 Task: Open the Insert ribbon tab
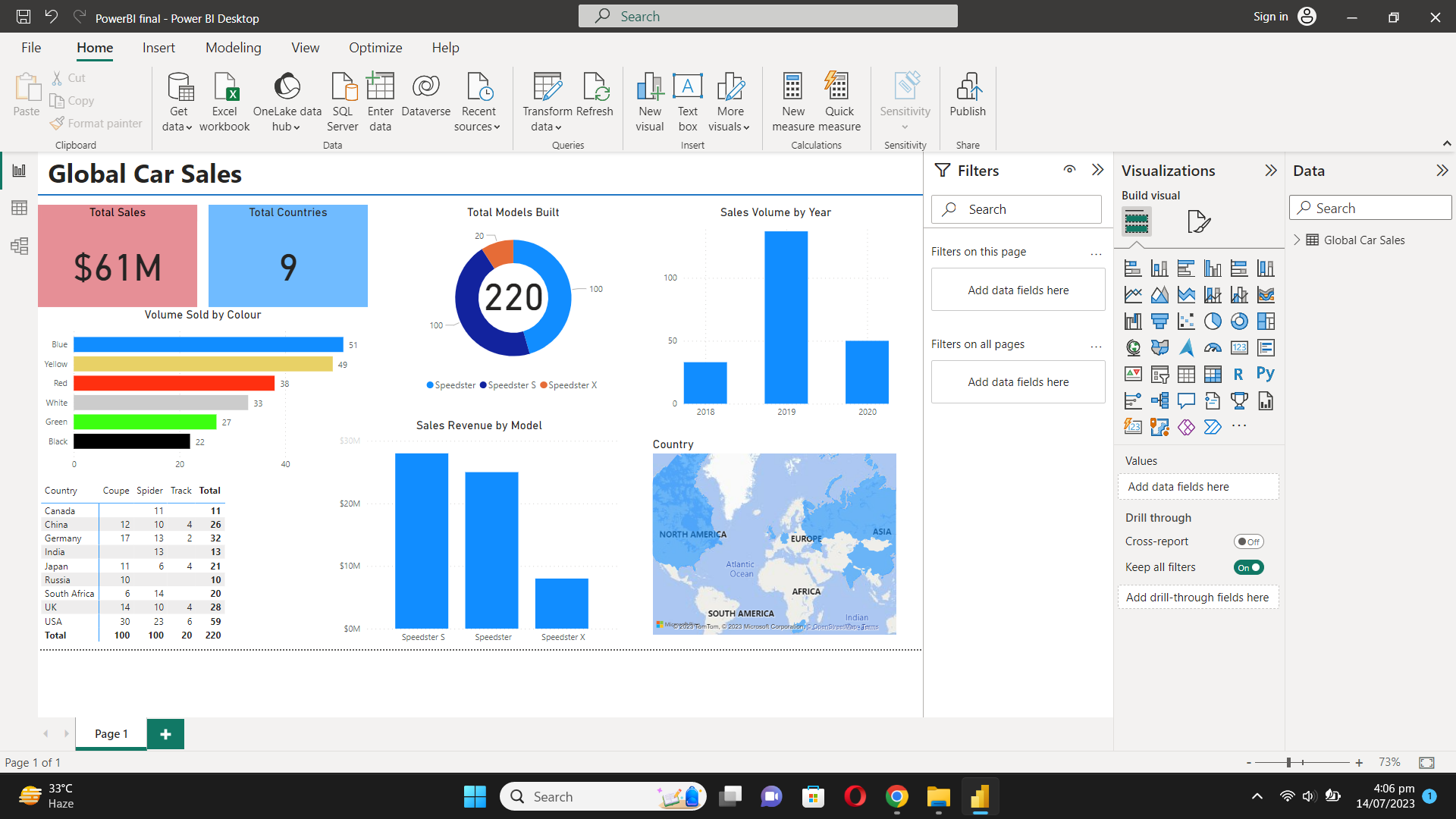(x=158, y=48)
